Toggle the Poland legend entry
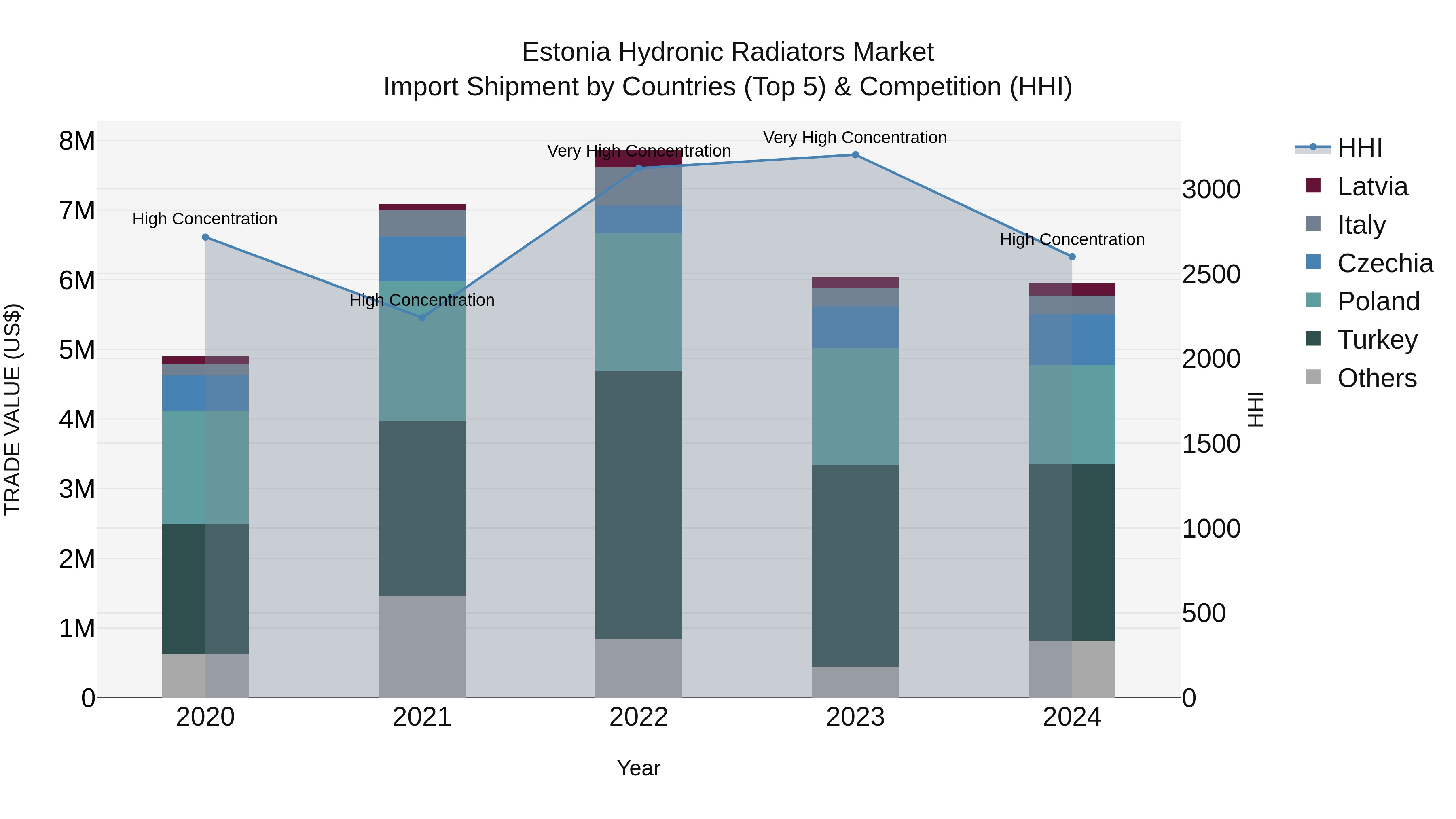 tap(1362, 301)
